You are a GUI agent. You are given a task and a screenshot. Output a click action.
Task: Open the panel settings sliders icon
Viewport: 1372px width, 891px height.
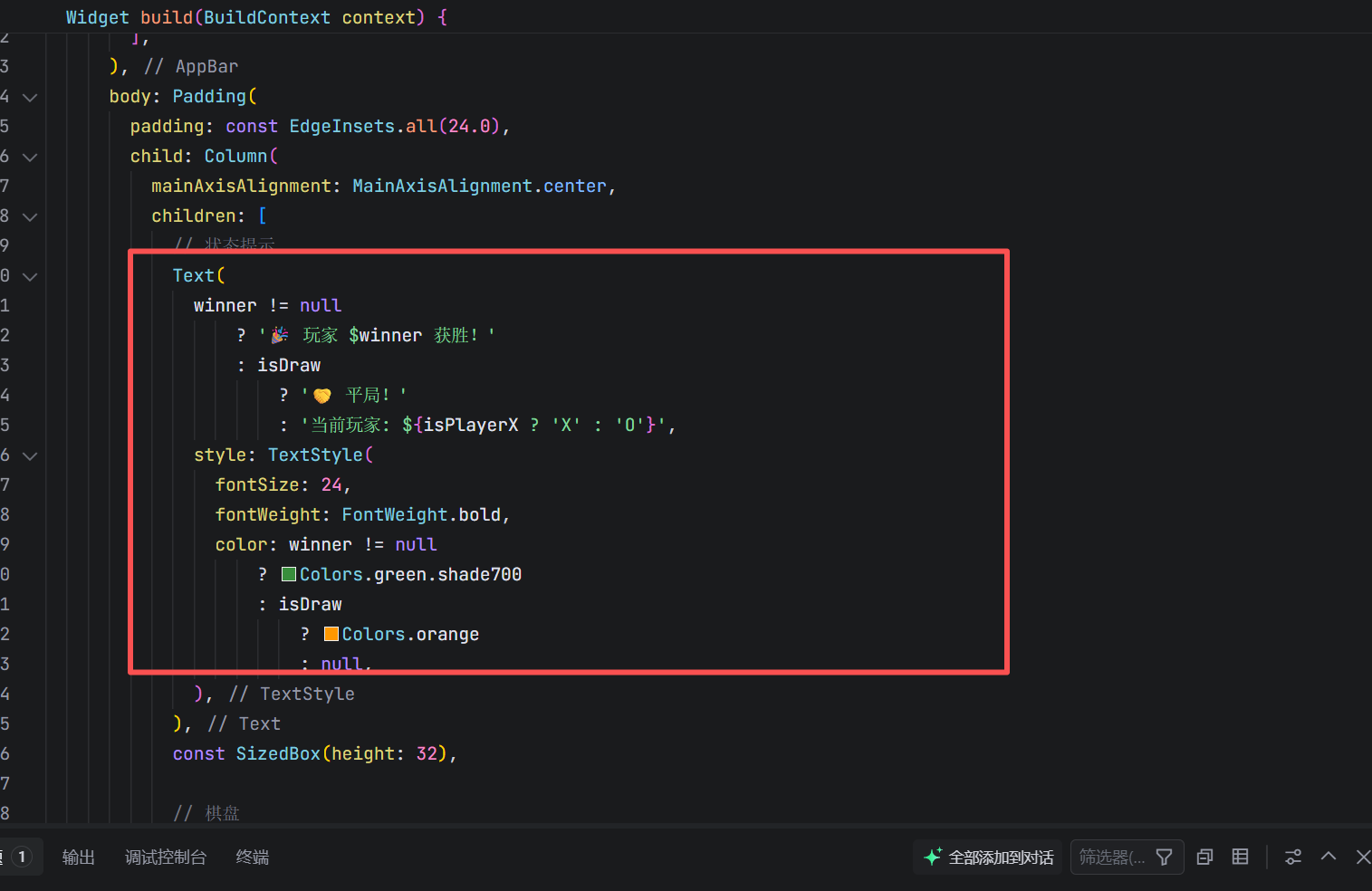[1293, 857]
